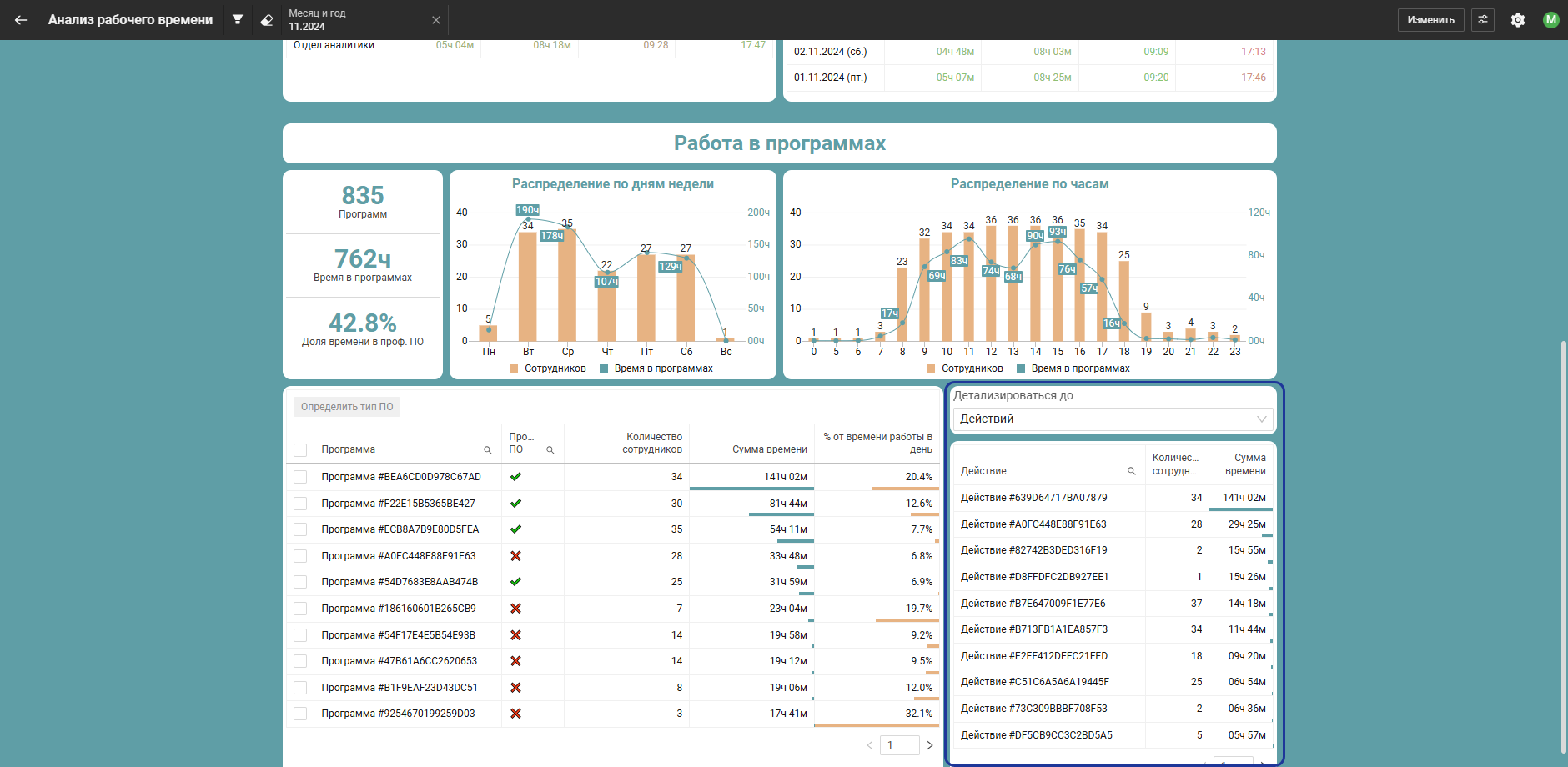
Task: Click the red cross for Программа #B1F9EAF23D43DC51
Action: [515, 688]
